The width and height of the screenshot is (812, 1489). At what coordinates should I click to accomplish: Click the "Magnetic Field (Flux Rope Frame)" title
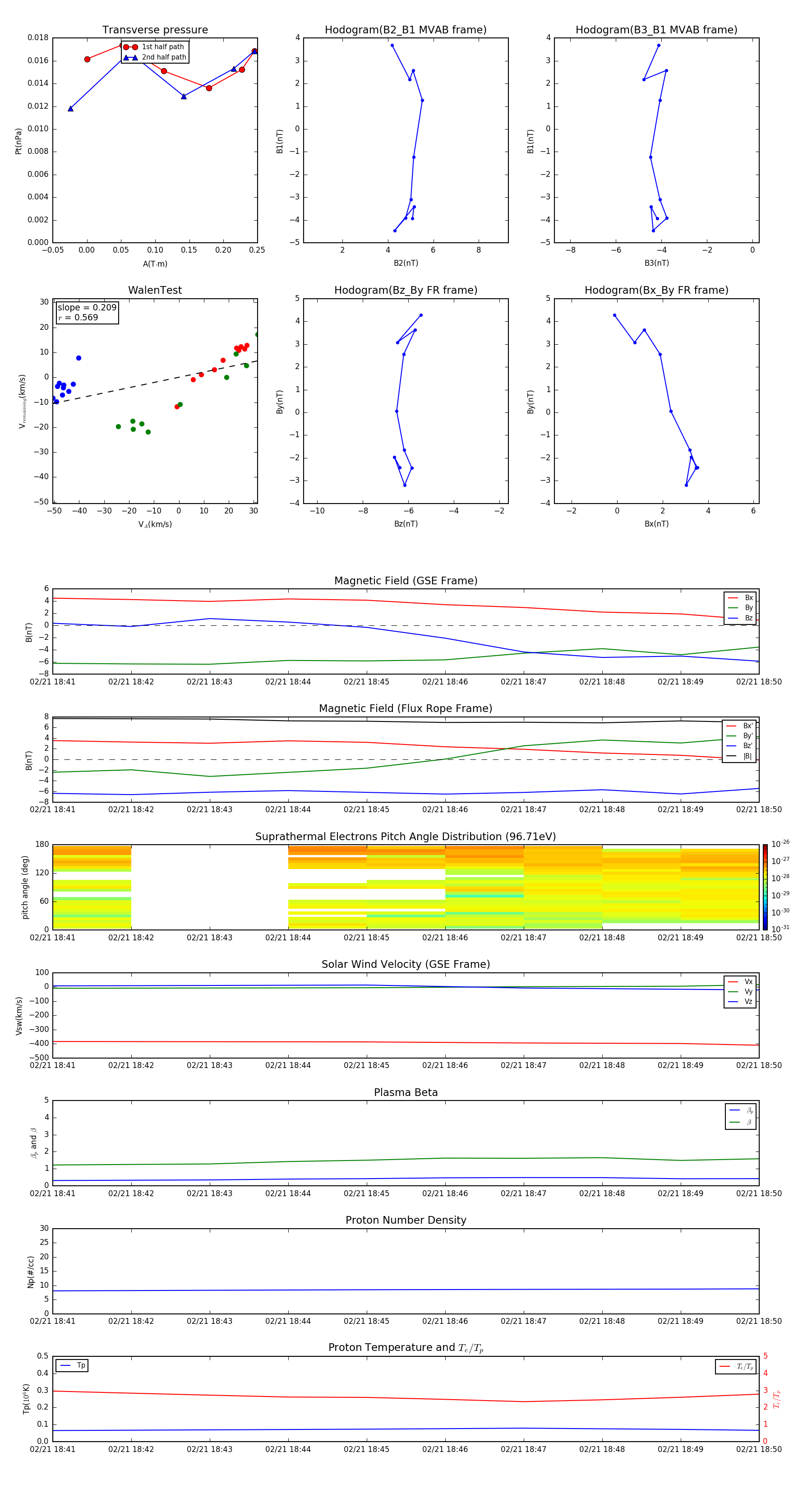(406, 709)
